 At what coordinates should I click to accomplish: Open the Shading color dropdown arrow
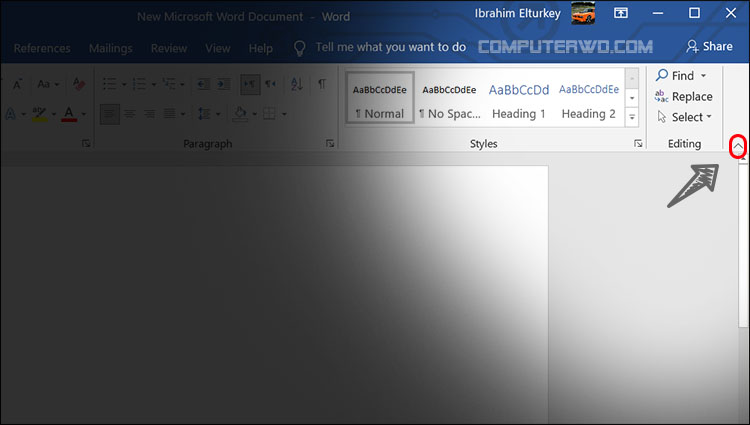point(254,114)
